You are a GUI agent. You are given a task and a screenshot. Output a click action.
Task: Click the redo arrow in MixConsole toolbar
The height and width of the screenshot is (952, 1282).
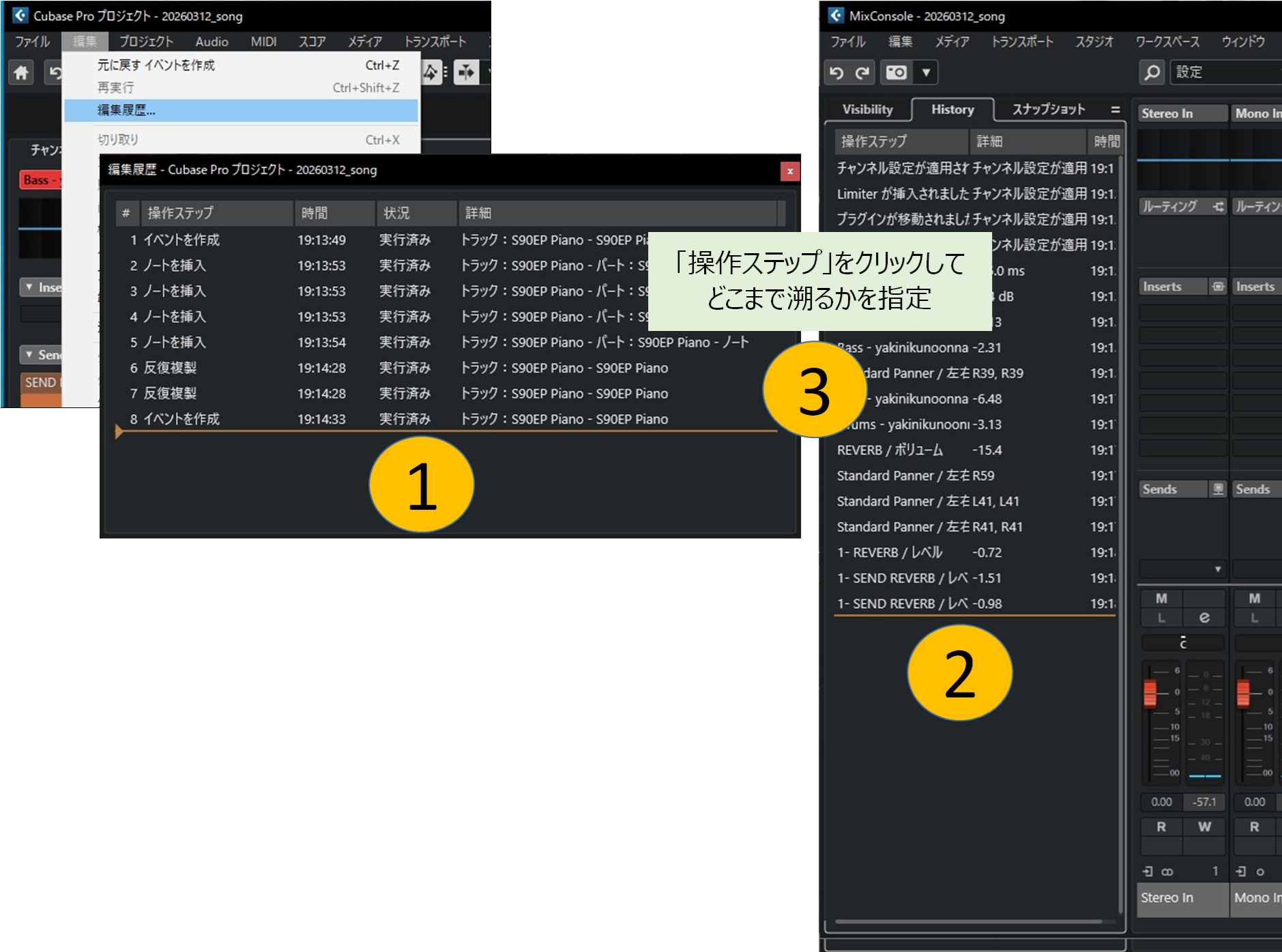(x=862, y=72)
